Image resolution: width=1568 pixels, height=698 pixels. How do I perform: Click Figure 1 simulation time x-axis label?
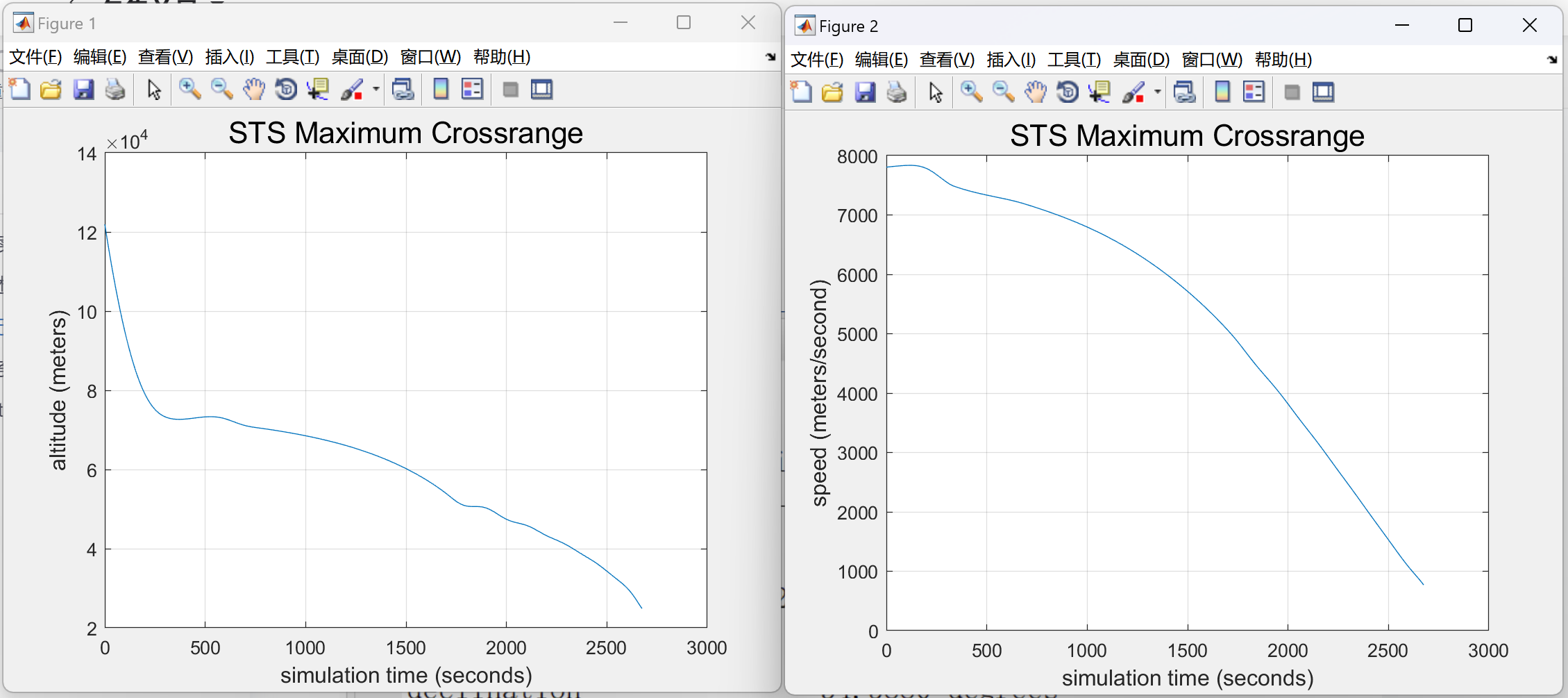[x=406, y=675]
